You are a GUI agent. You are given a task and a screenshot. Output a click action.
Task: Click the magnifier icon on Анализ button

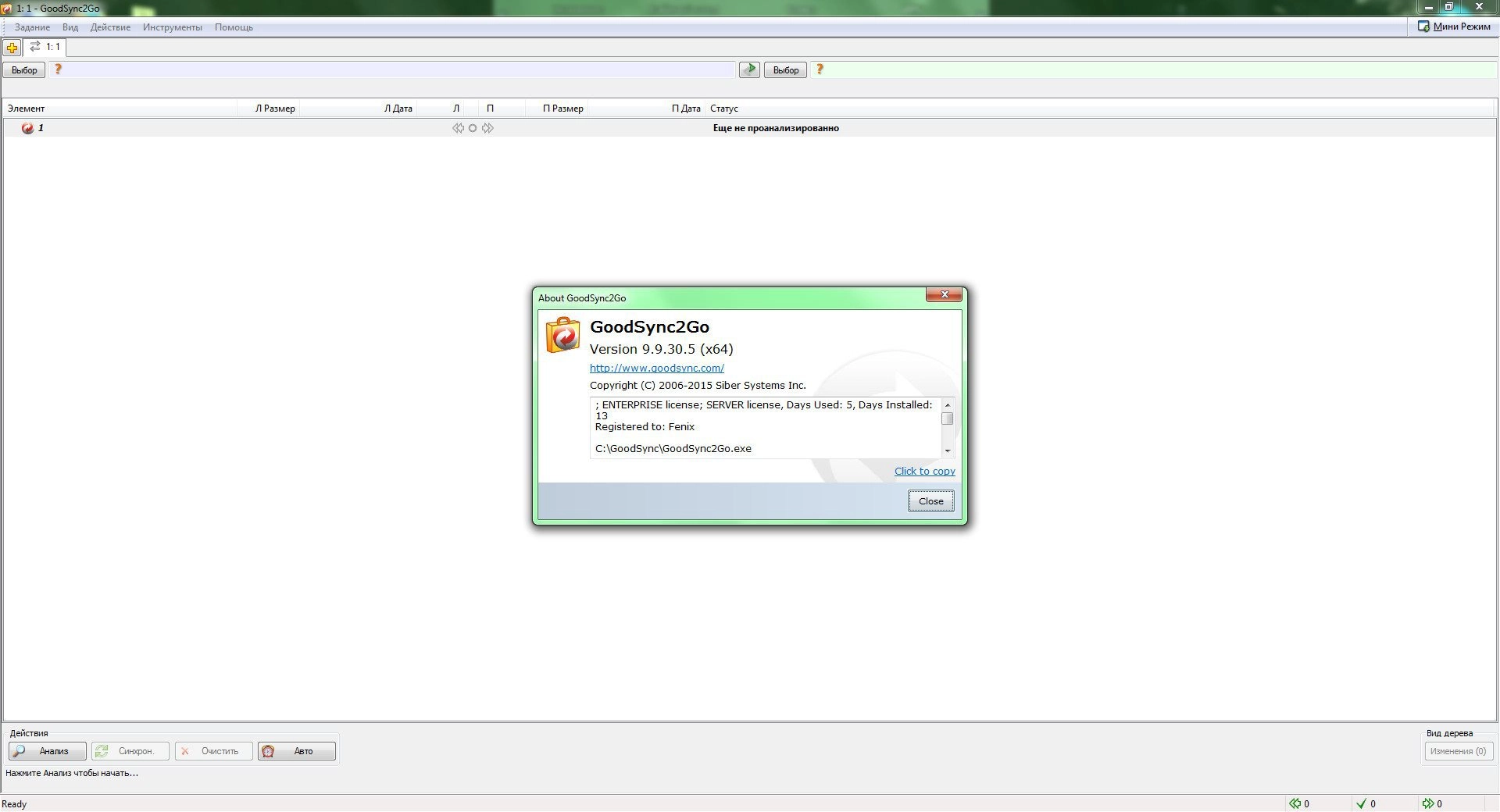tap(20, 751)
